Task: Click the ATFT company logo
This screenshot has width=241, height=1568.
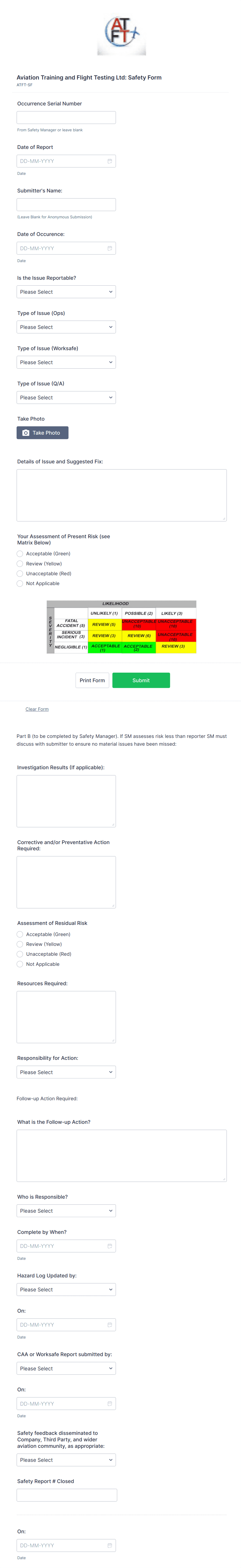Action: pyautogui.click(x=120, y=35)
